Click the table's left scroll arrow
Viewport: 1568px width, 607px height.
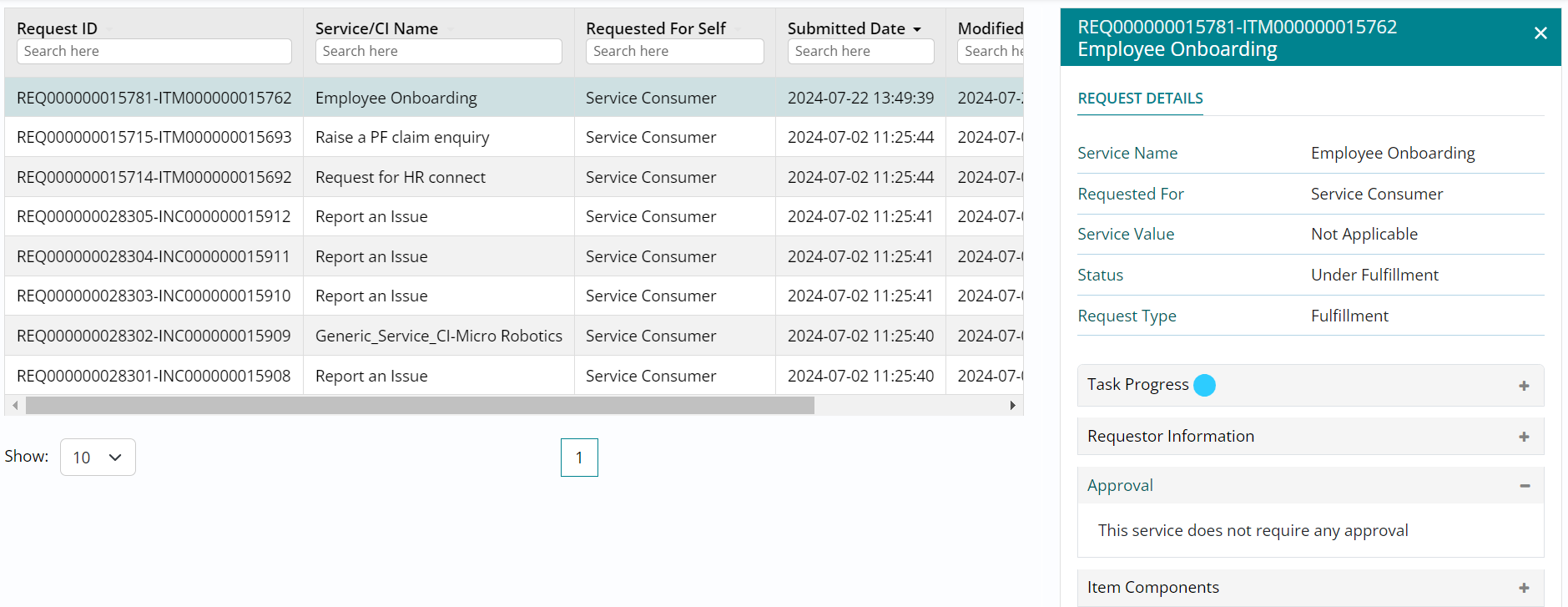click(x=14, y=406)
